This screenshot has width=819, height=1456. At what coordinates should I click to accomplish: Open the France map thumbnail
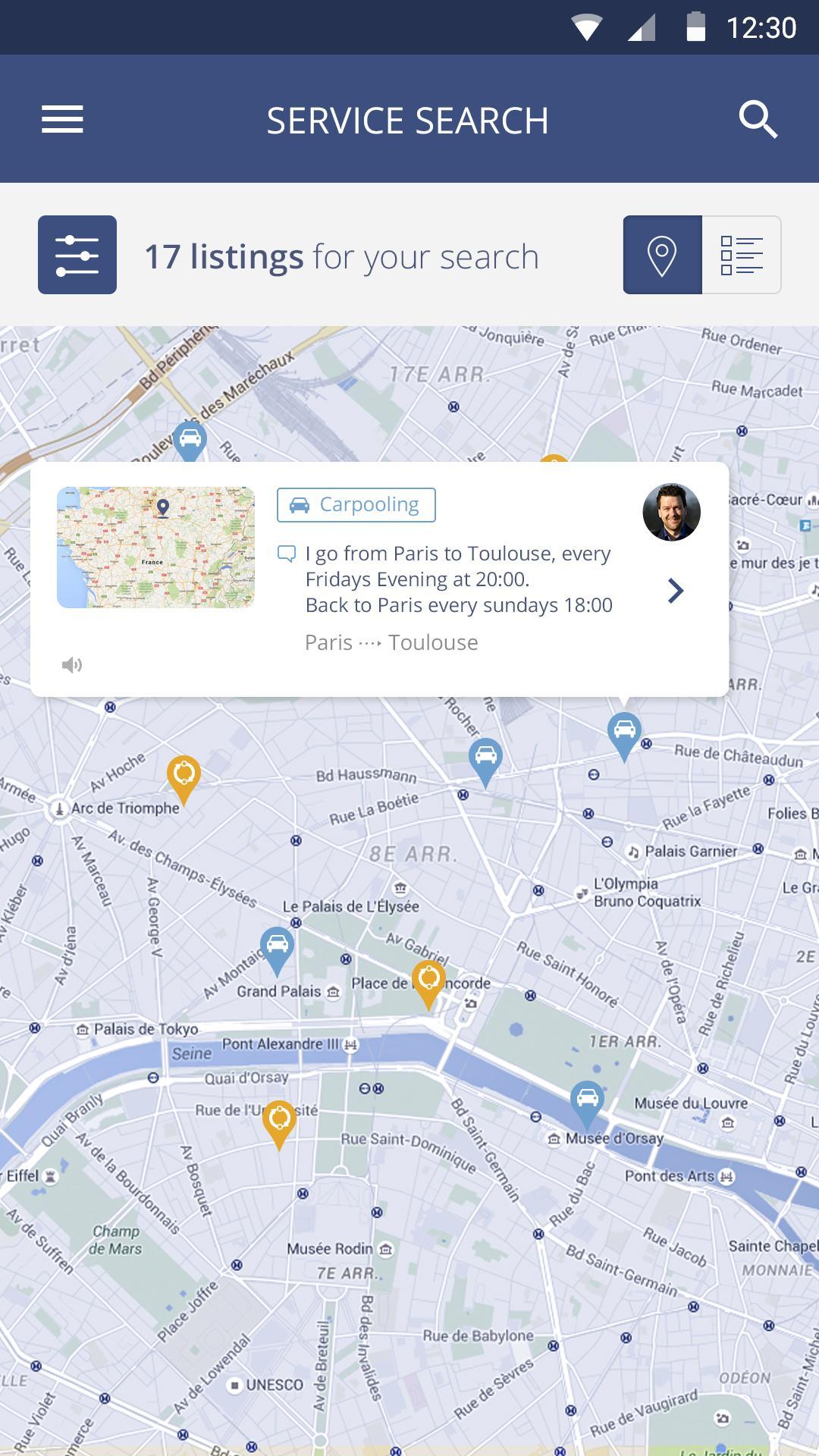pyautogui.click(x=155, y=548)
